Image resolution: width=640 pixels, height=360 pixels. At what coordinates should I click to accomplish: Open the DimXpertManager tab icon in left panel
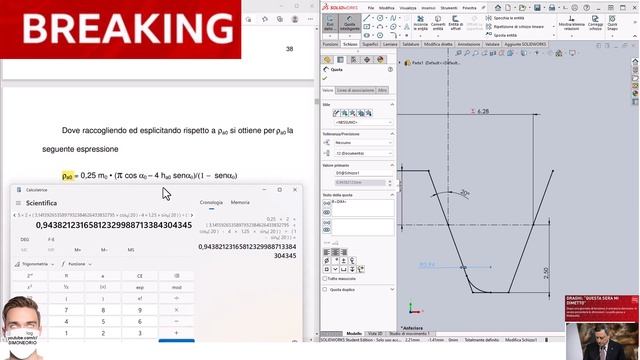pyautogui.click(x=367, y=60)
